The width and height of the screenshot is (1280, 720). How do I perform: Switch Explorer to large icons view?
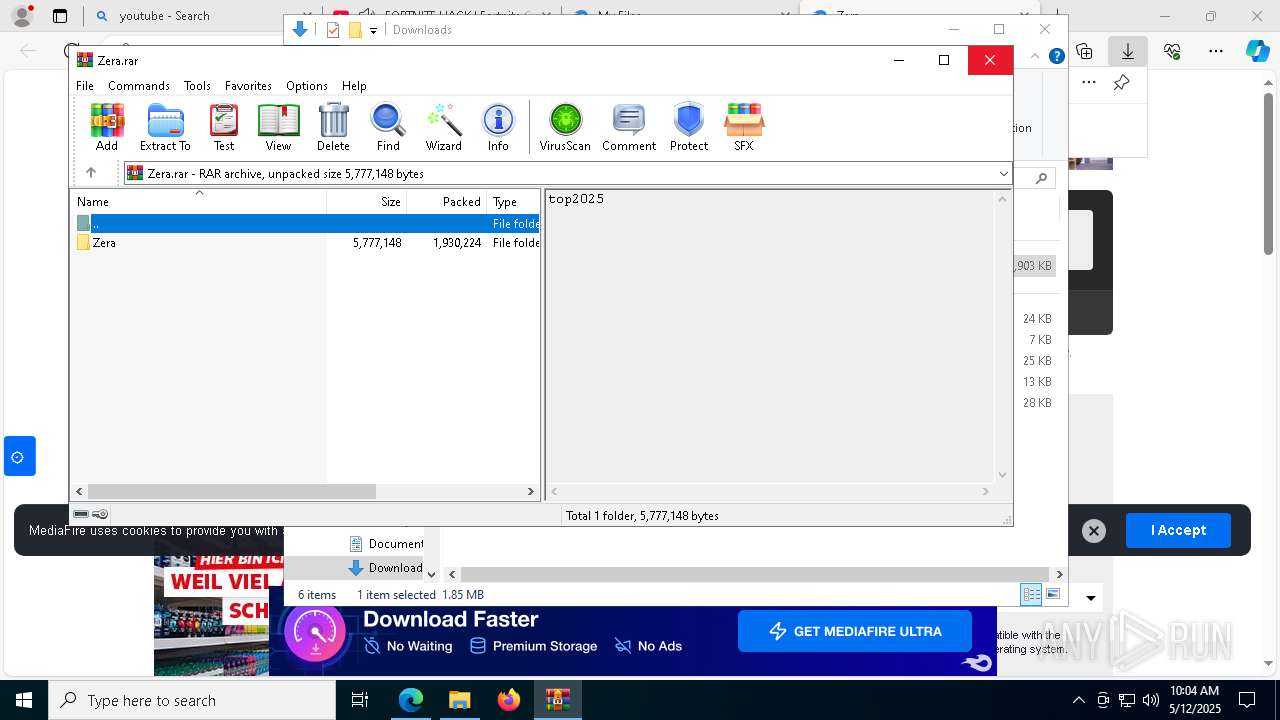click(1052, 594)
